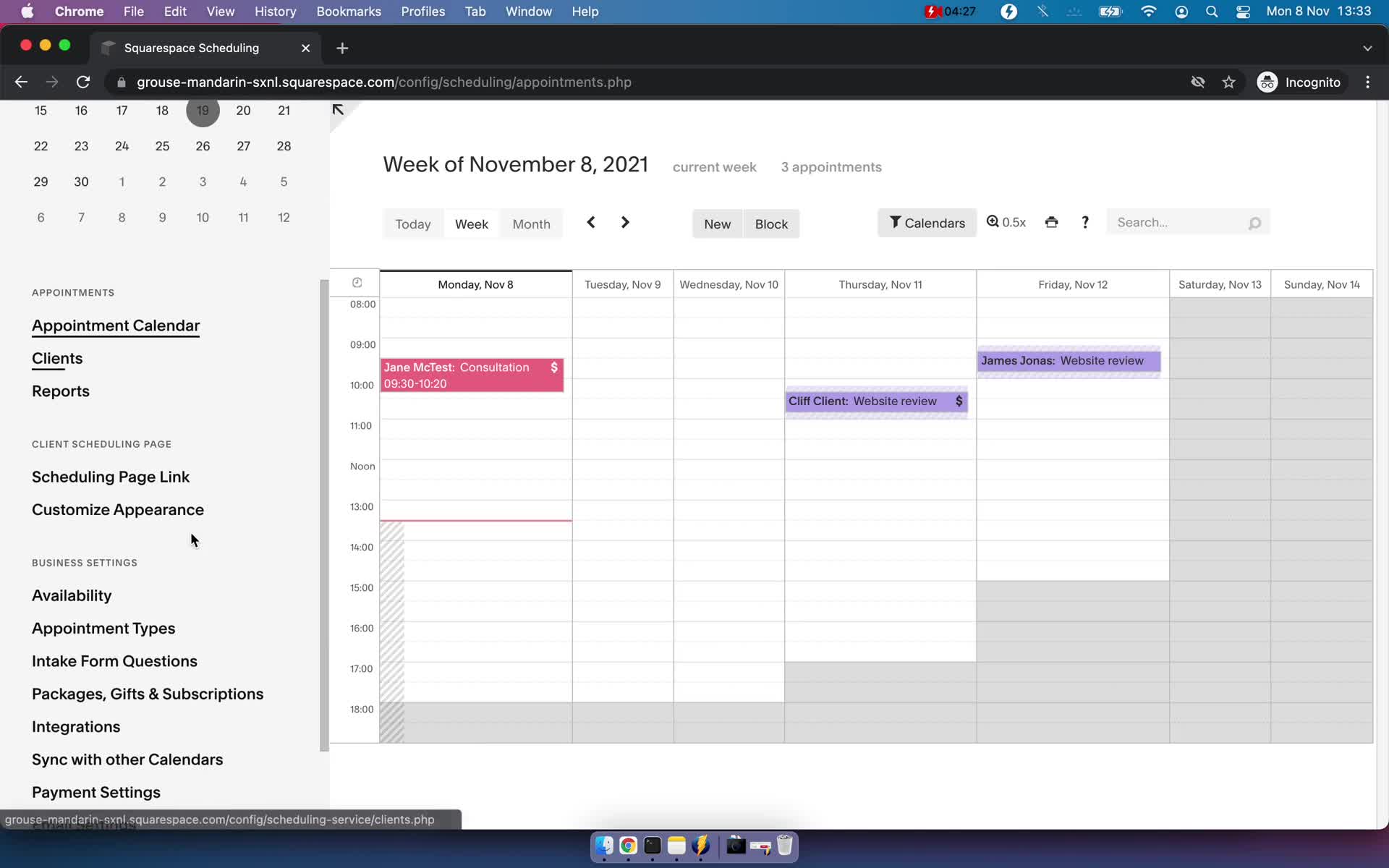Click the '3 appointments' text
The width and height of the screenshot is (1389, 868).
(x=831, y=167)
